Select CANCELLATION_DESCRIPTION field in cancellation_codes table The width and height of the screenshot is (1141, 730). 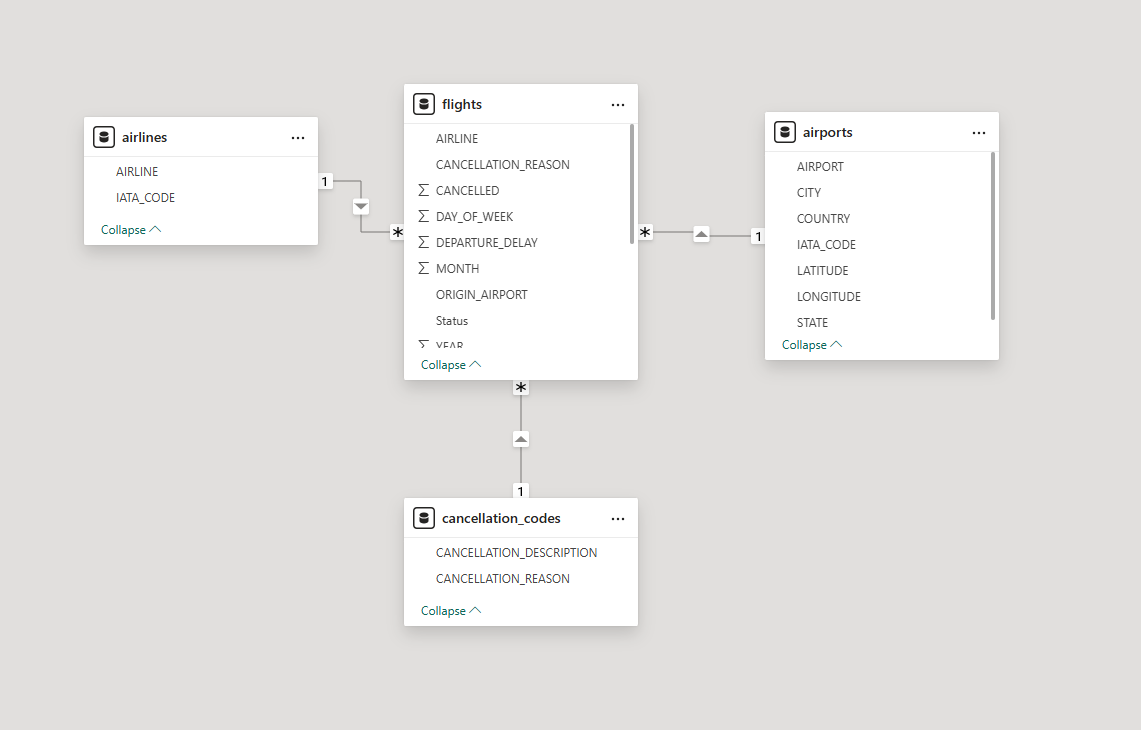[516, 553]
